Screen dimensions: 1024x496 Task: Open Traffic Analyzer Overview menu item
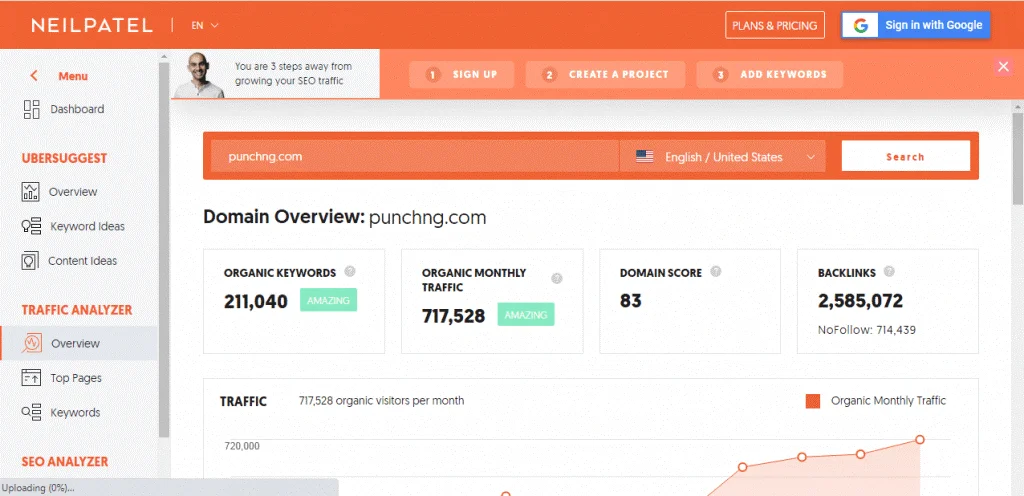pyautogui.click(x=76, y=343)
